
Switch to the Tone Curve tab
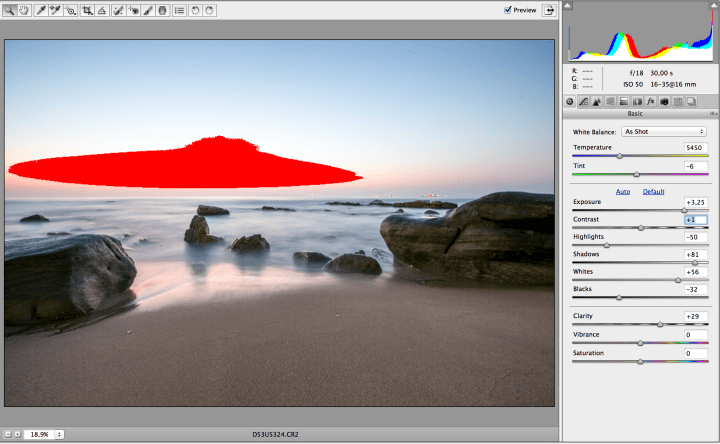(583, 101)
